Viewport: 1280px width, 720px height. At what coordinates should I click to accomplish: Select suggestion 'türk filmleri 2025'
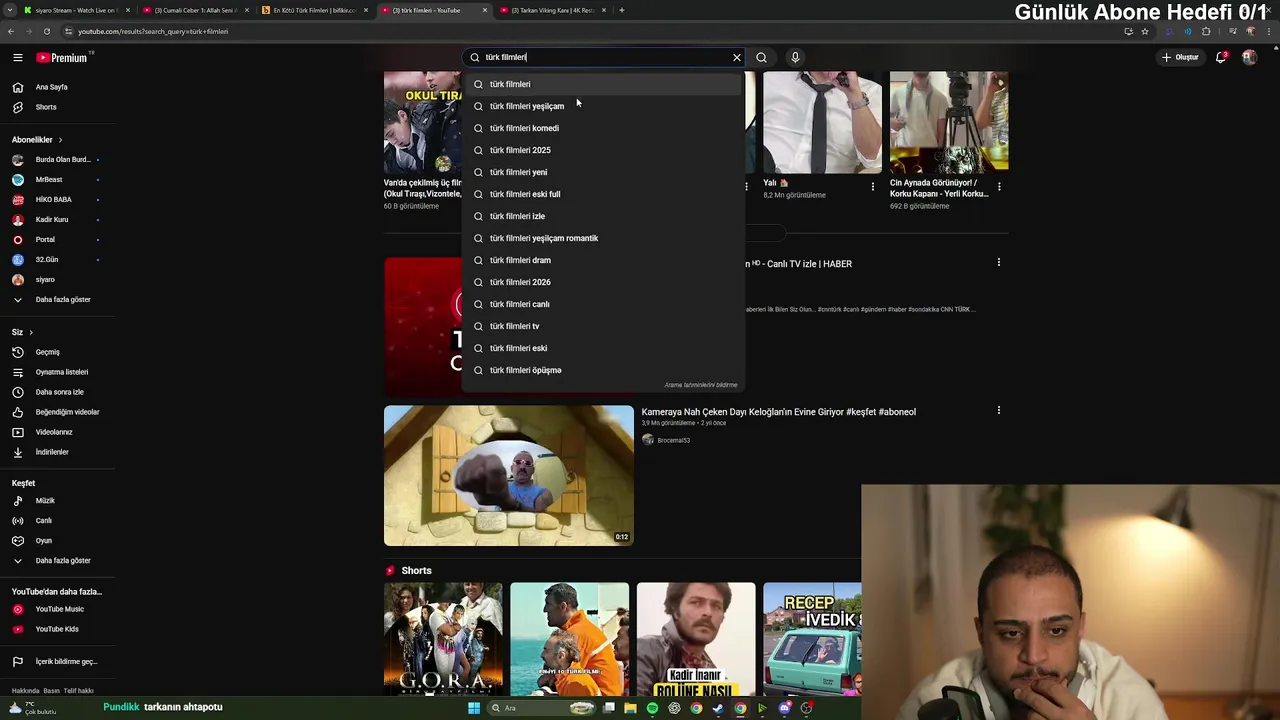click(603, 150)
